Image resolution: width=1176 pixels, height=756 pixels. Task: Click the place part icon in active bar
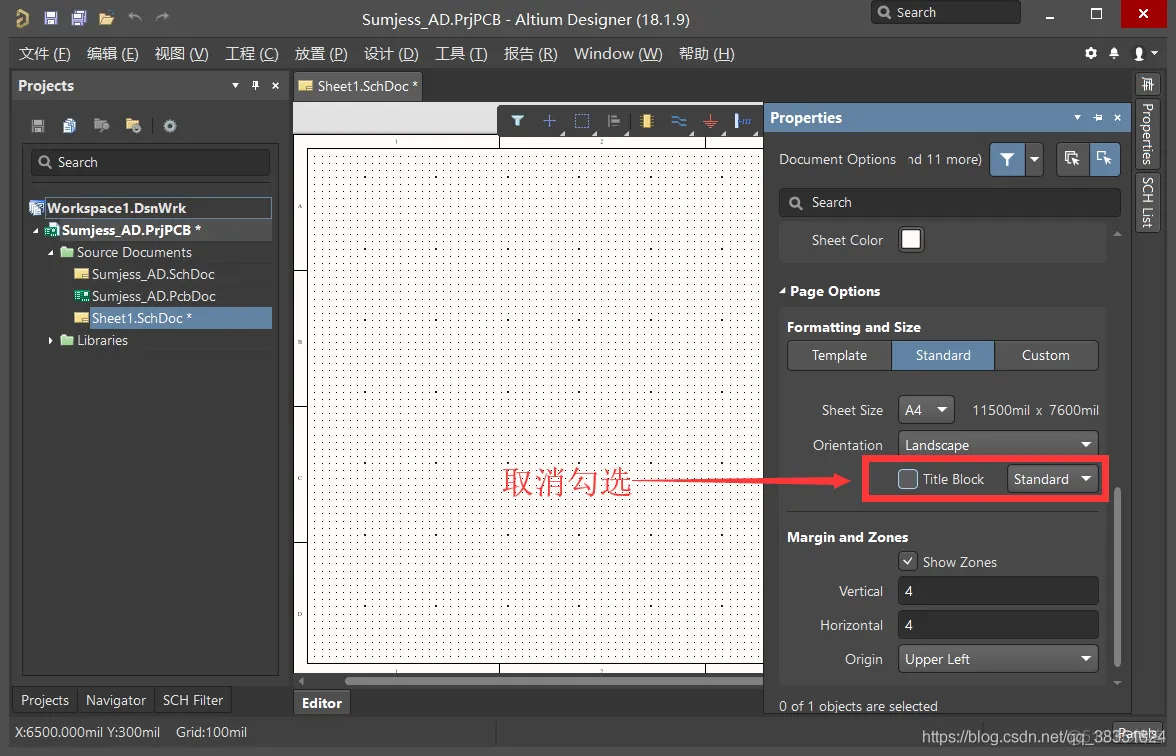[646, 121]
